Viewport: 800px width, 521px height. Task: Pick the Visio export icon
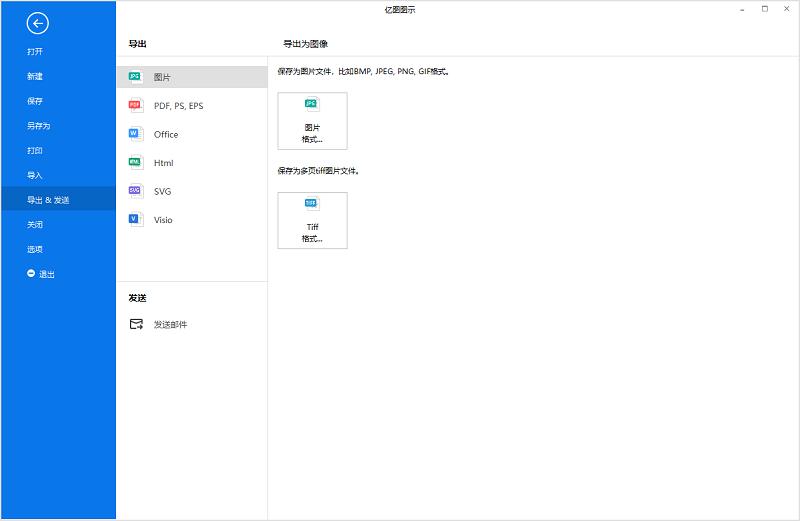click(x=135, y=219)
